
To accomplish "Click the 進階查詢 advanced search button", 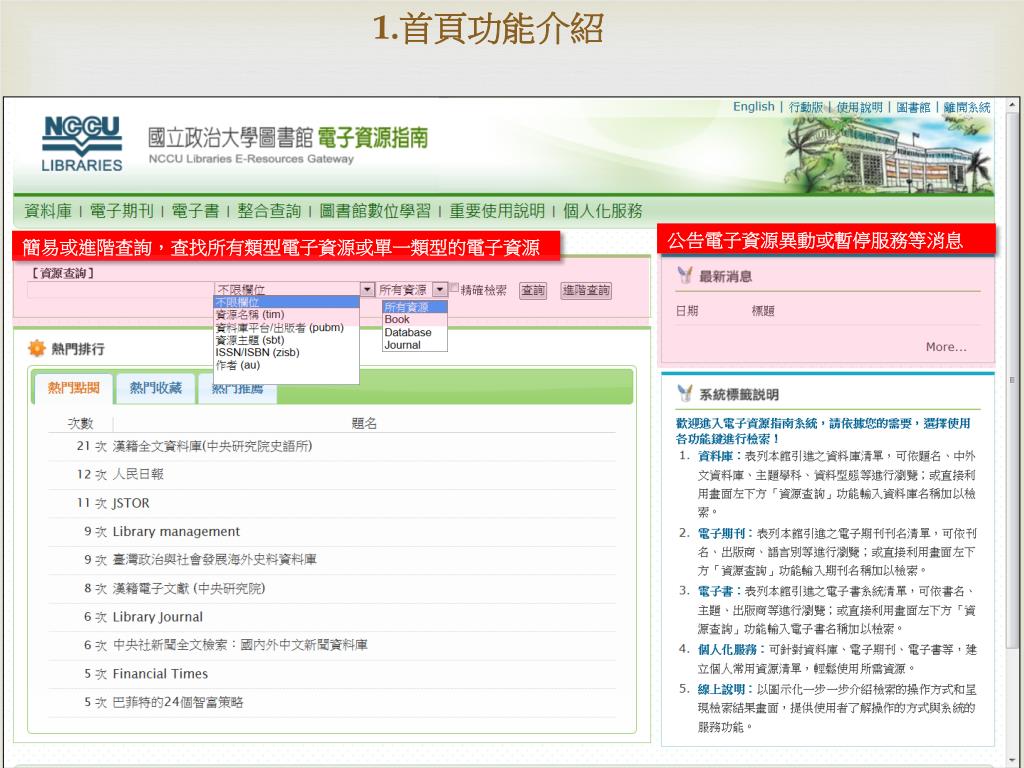I will (x=586, y=290).
